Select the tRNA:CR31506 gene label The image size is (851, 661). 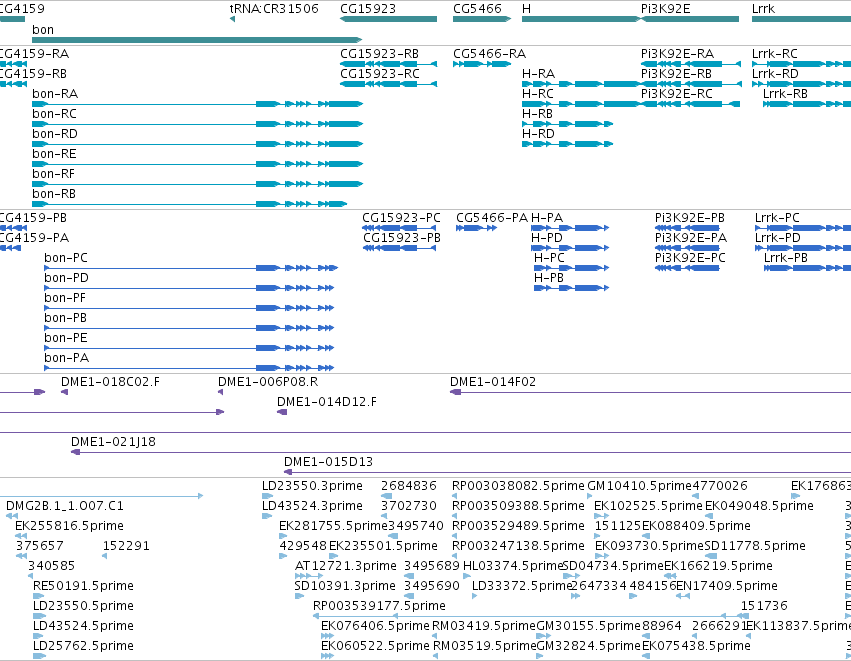[x=274, y=9]
